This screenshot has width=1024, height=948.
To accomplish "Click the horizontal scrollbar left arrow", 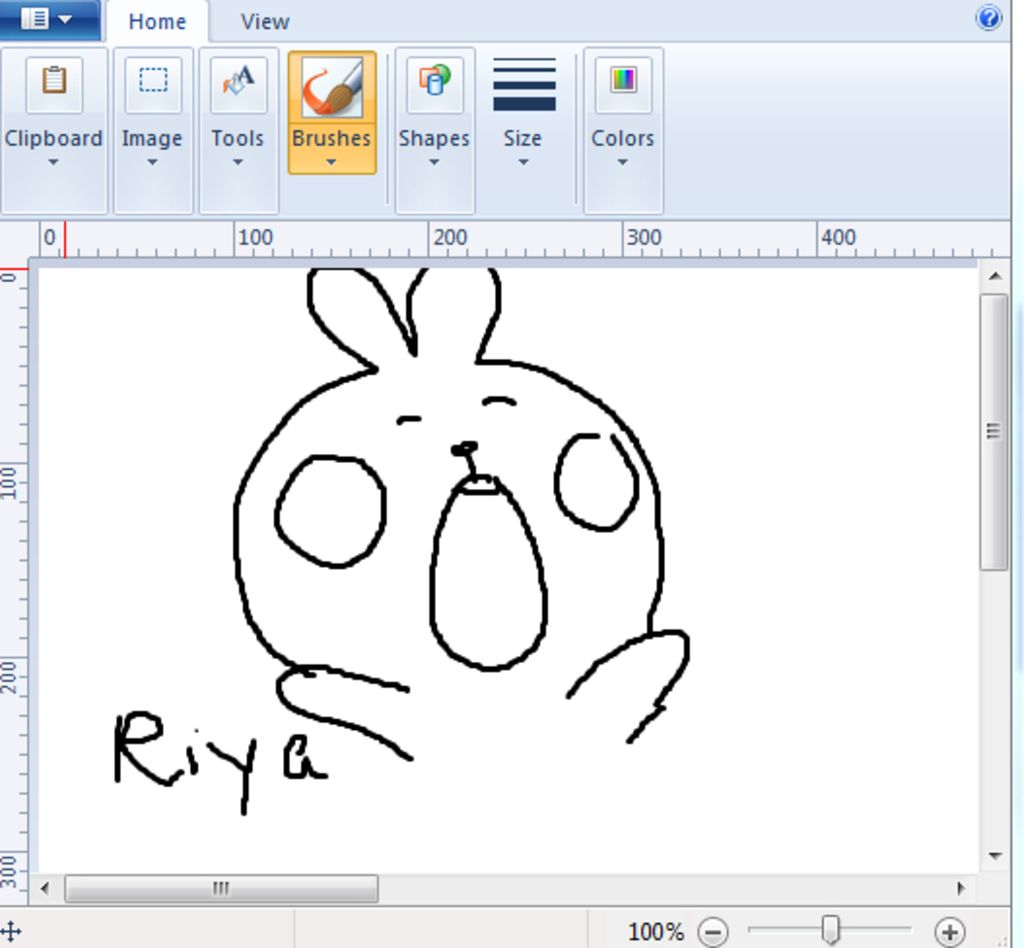I will point(44,889).
